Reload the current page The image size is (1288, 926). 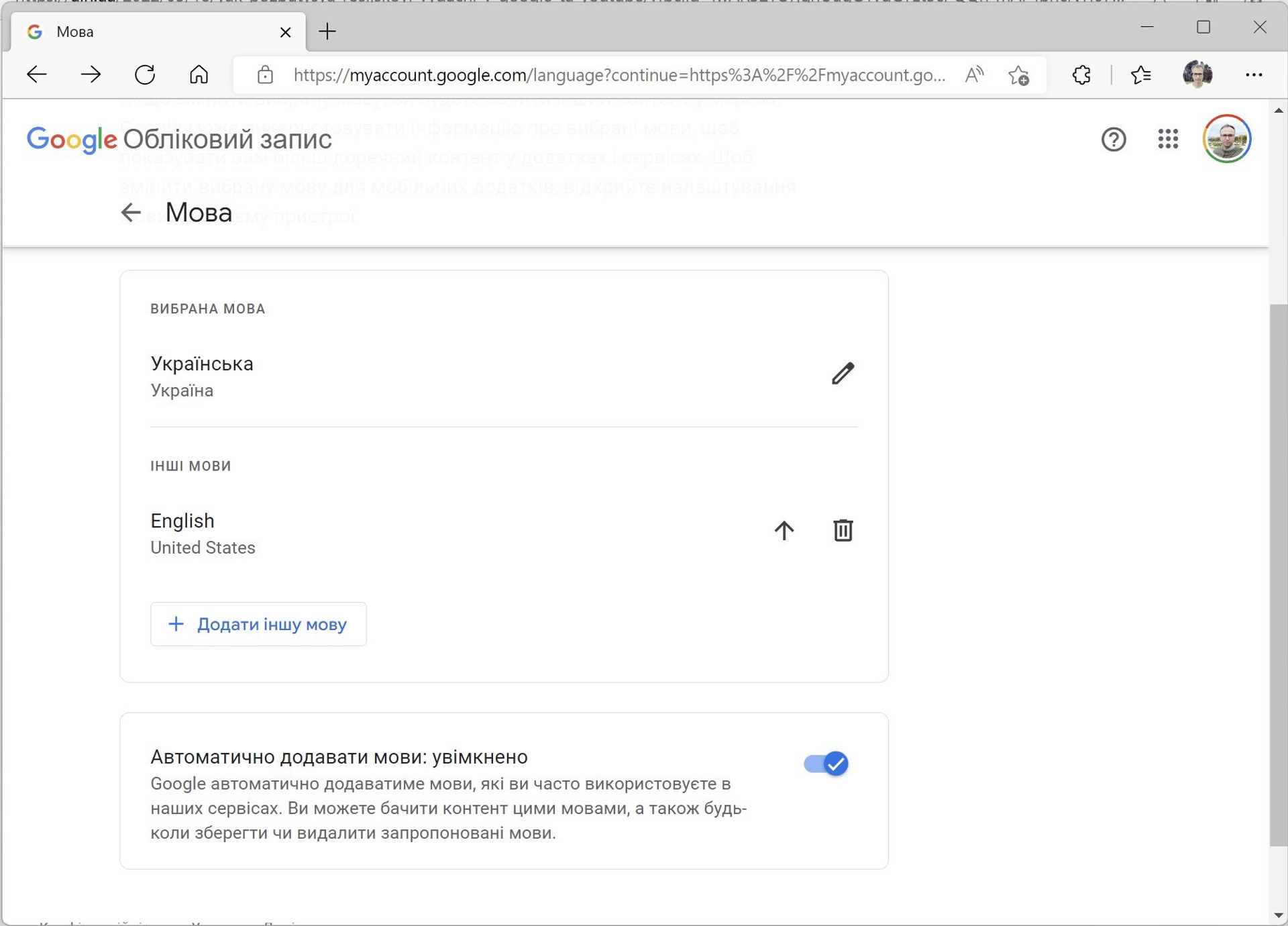coord(145,74)
